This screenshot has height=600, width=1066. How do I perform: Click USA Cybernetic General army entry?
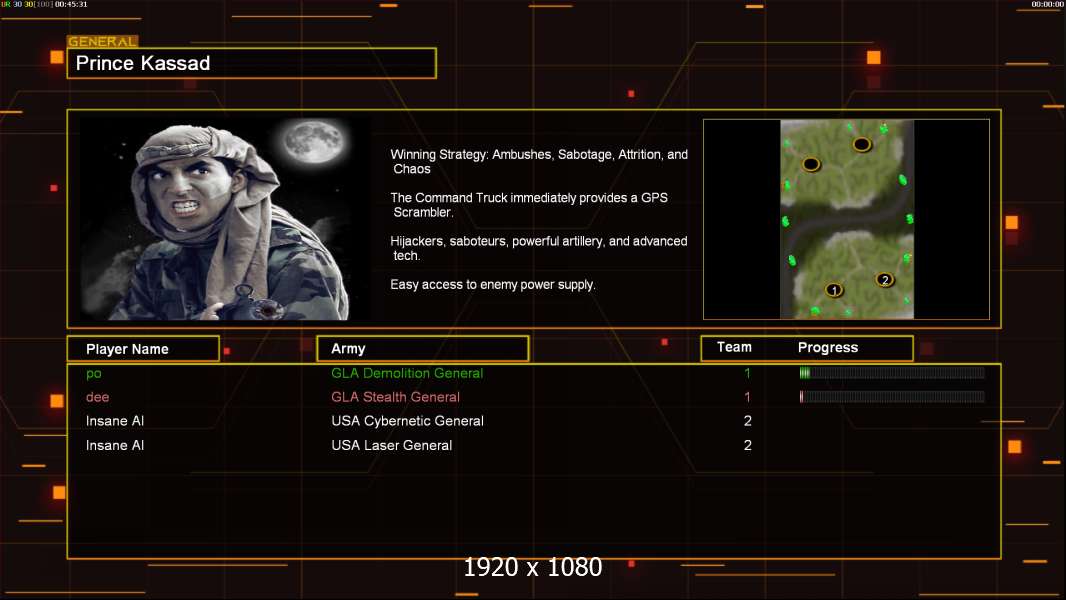click(407, 421)
